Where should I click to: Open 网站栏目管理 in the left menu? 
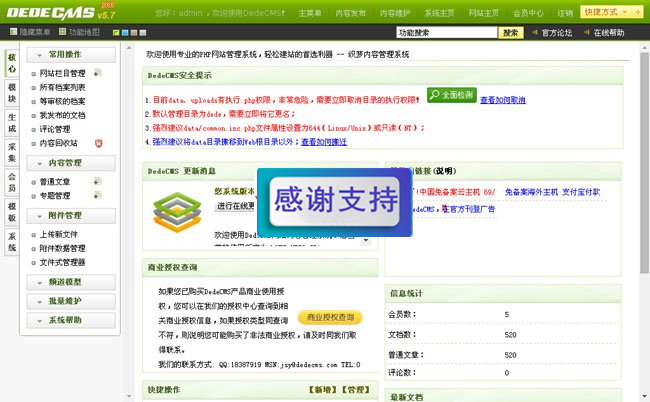63,73
